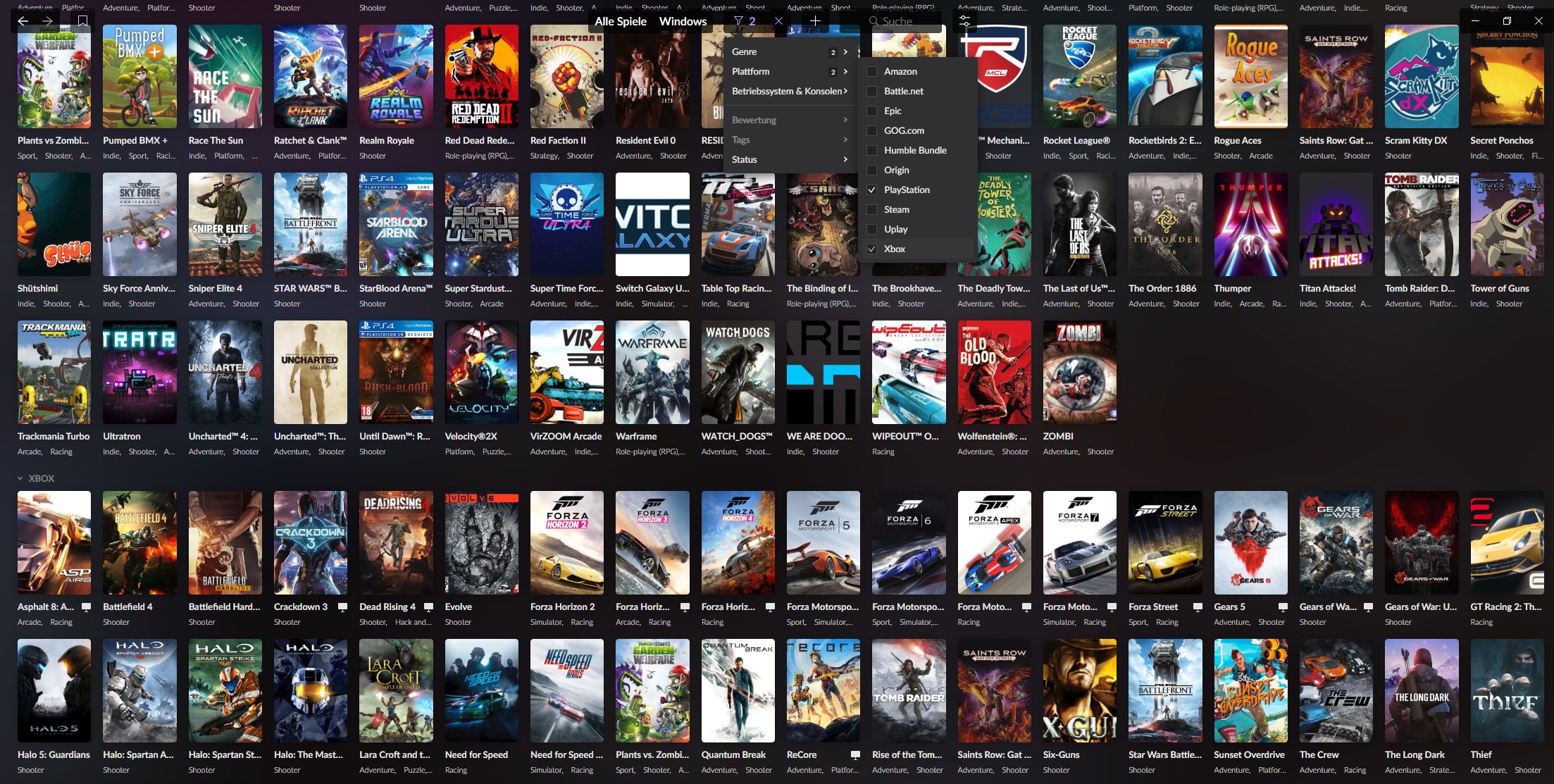Click installed monitor icon beside Crackdown 3
The height and width of the screenshot is (784, 1554).
(342, 606)
